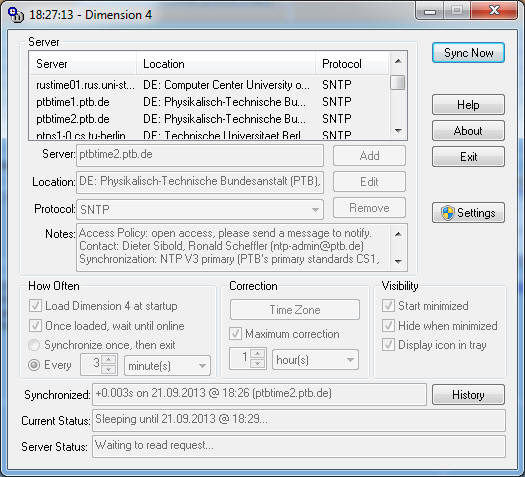Open the minute(s) interval unit dropdown
Image resolution: width=525 pixels, height=477 pixels.
pos(167,366)
